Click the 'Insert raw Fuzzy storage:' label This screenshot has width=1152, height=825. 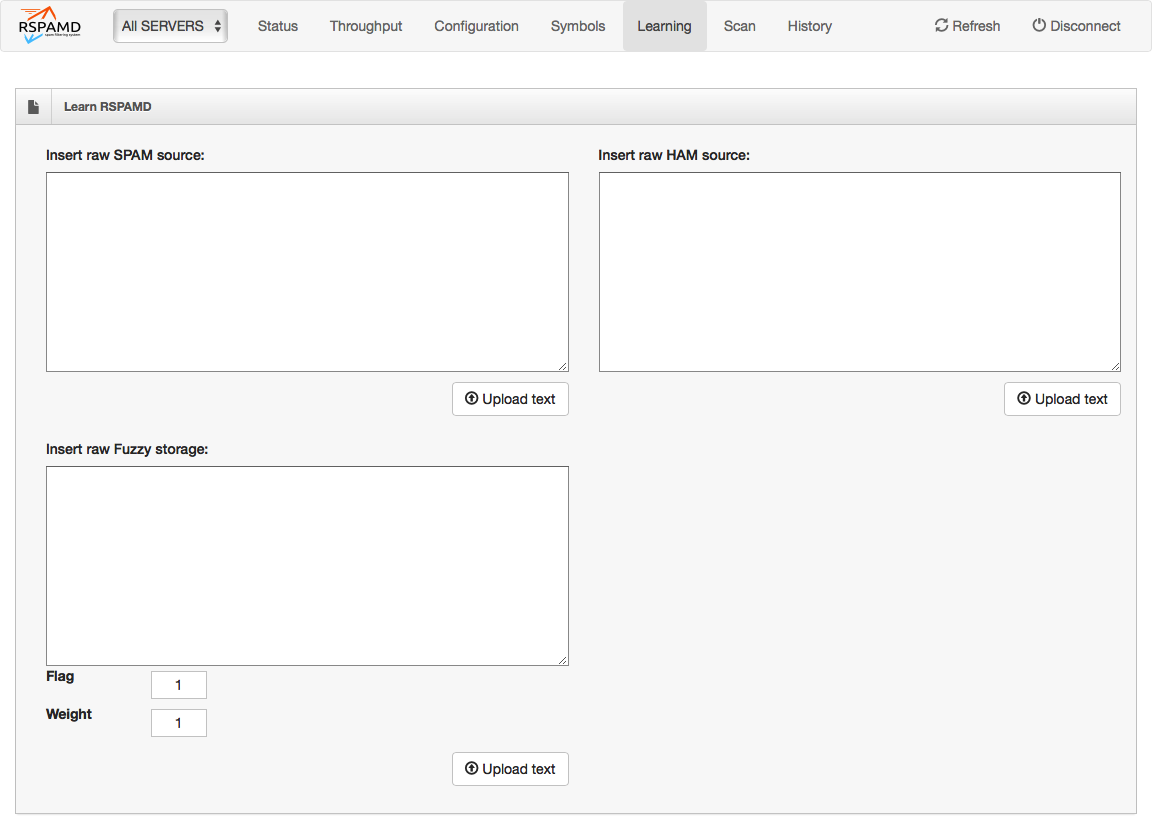coord(127,449)
